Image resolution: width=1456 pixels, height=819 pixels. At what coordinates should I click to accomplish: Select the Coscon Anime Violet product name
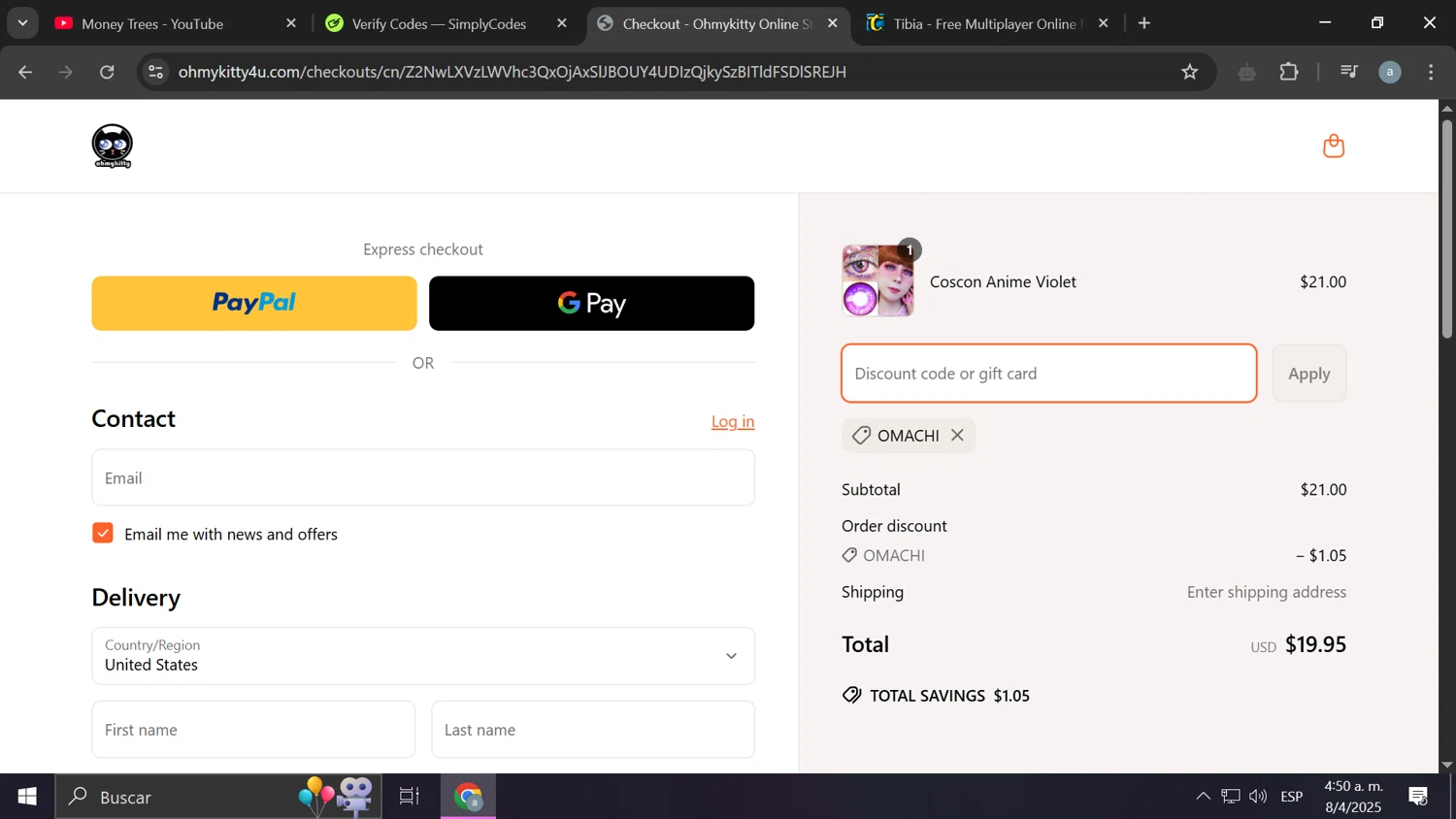(x=1003, y=281)
